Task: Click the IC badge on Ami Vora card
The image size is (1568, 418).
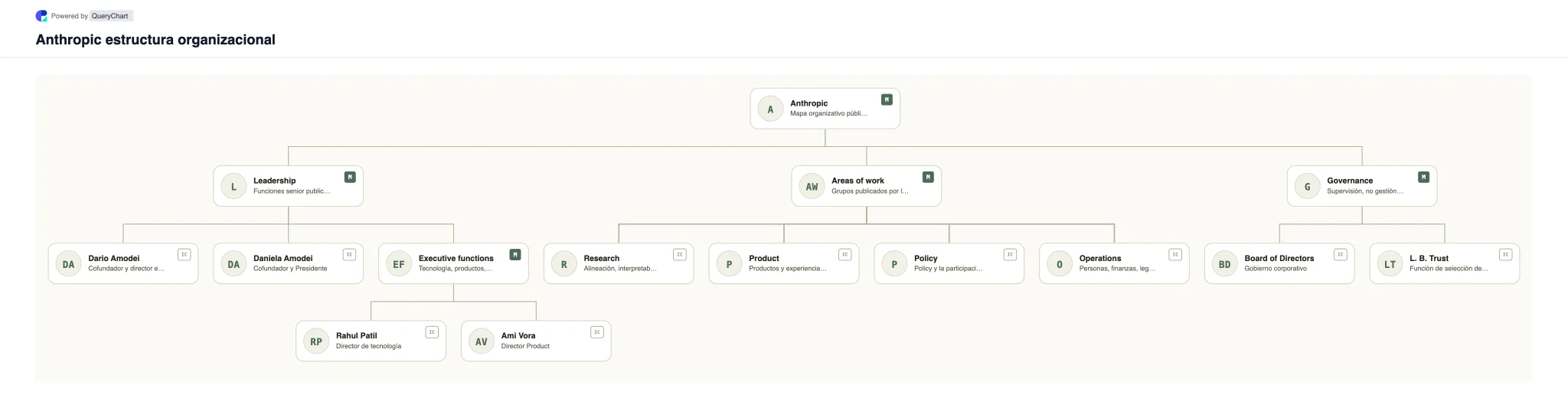Action: (x=597, y=331)
